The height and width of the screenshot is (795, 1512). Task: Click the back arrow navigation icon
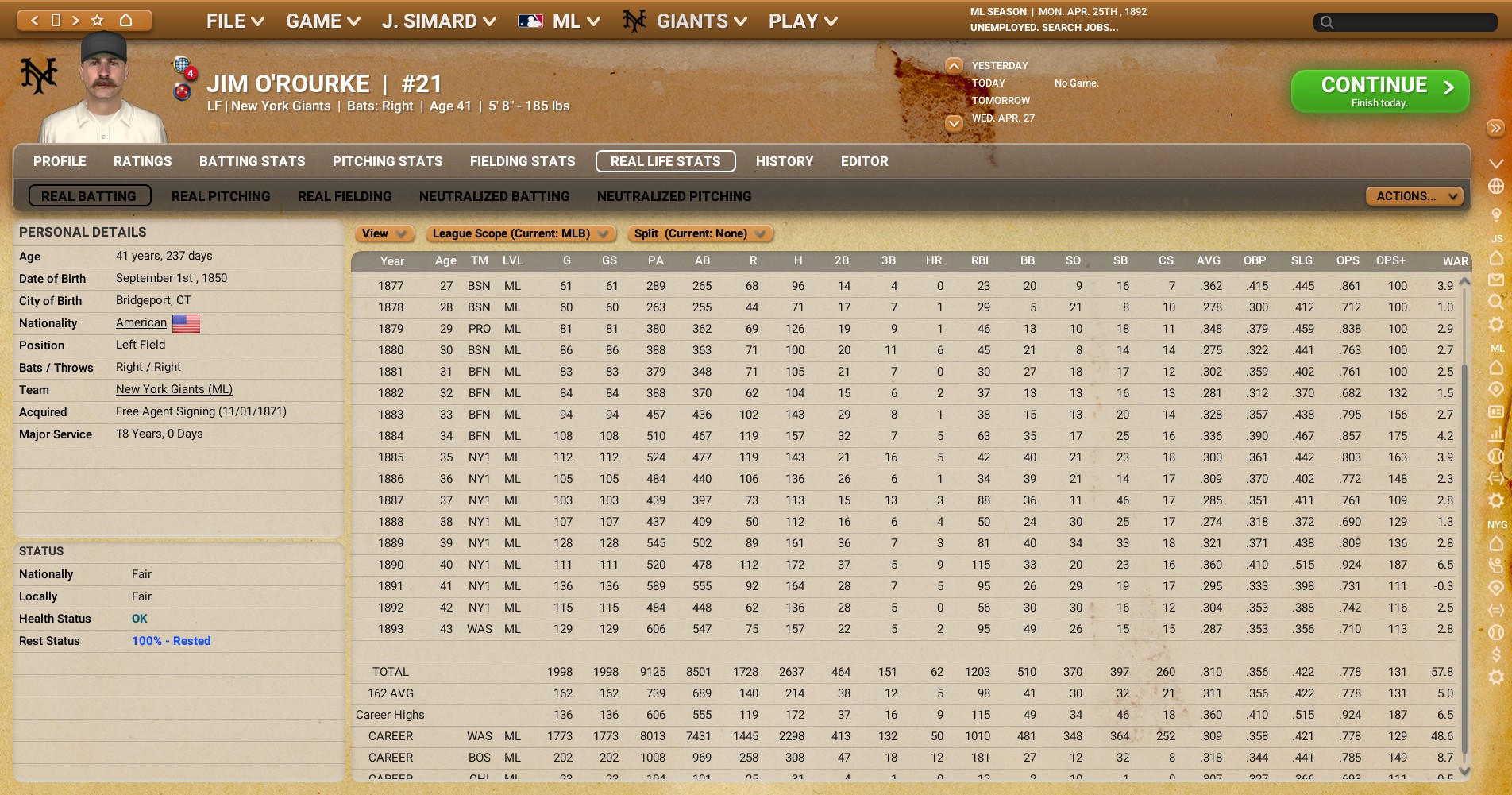pos(34,21)
